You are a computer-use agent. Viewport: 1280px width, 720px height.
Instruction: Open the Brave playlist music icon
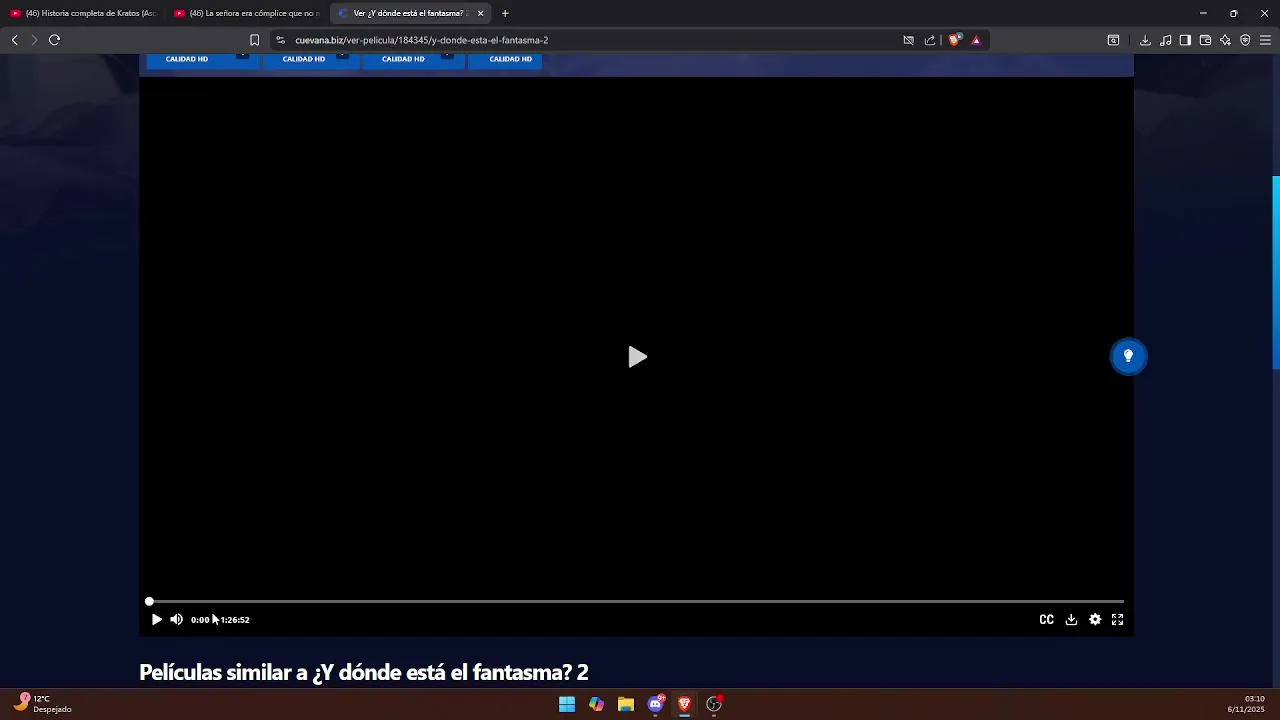(1165, 40)
